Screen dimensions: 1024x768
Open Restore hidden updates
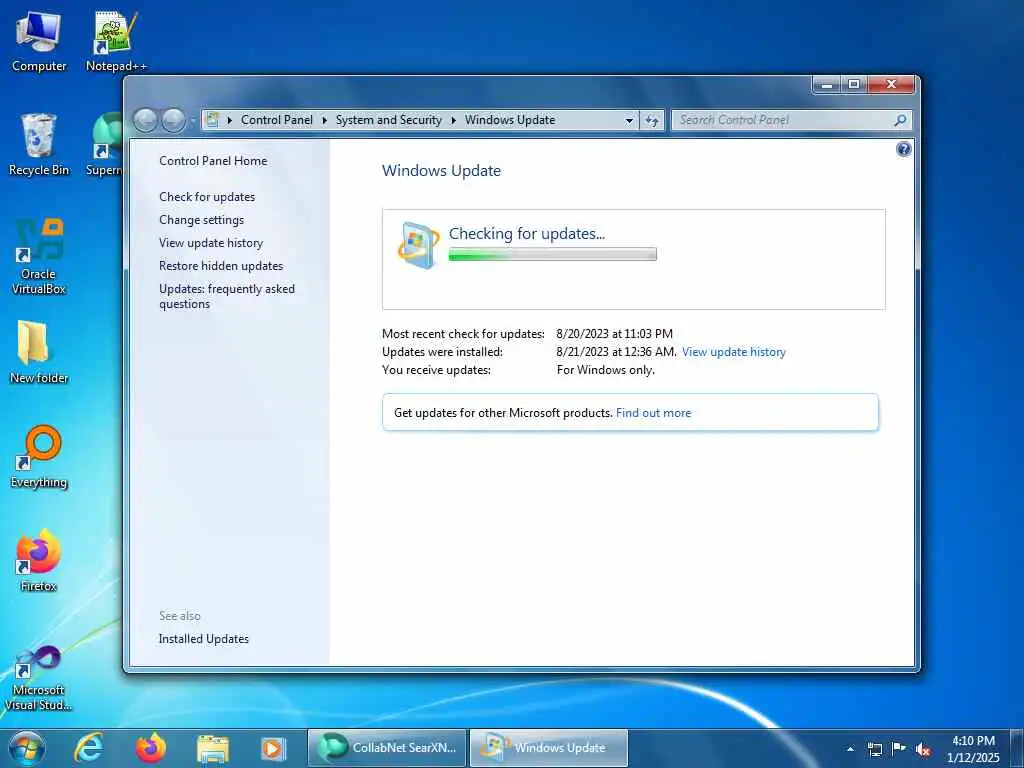[x=221, y=266]
